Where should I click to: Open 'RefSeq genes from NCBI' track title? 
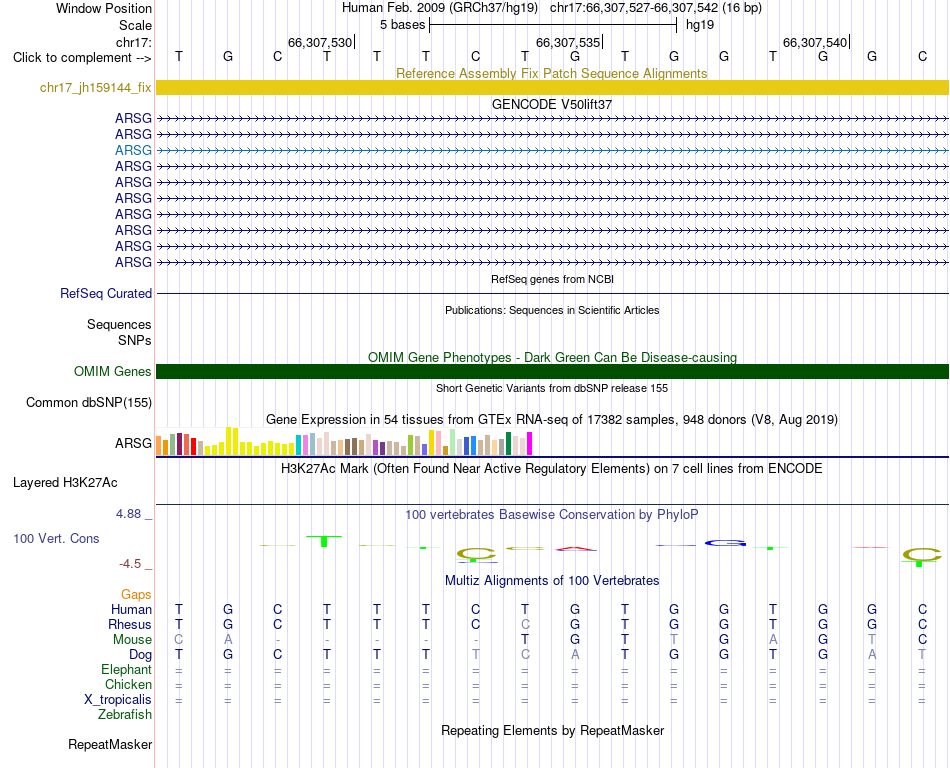[552, 279]
